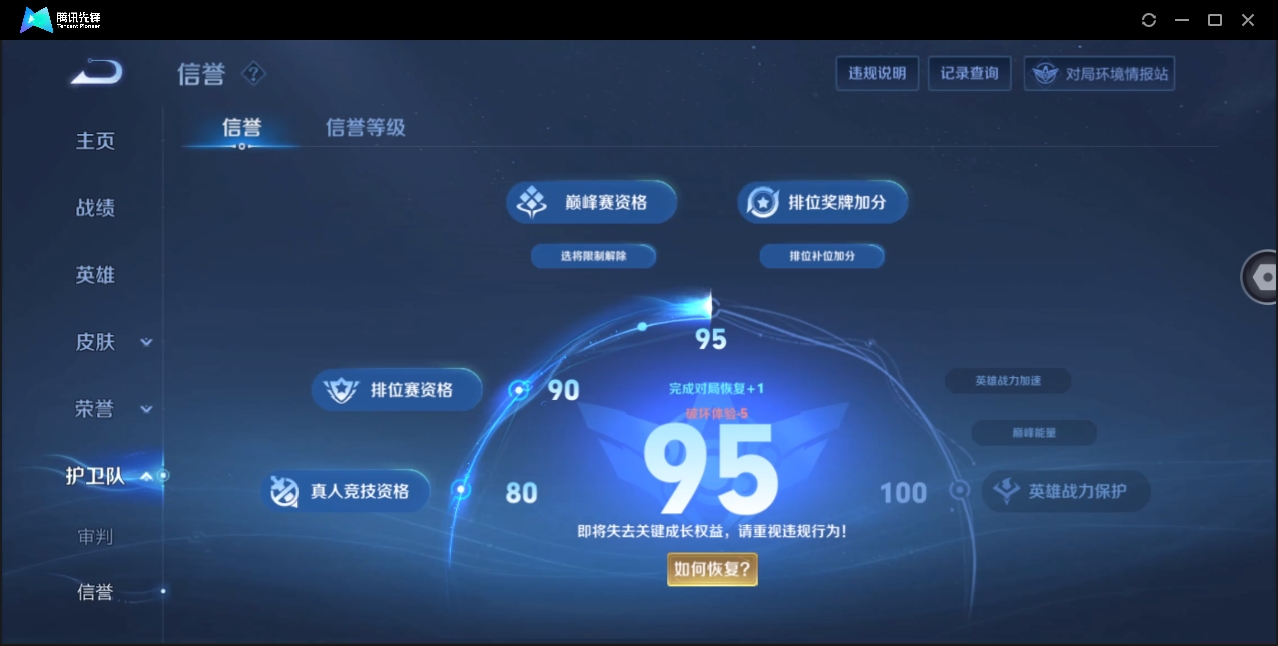The width and height of the screenshot is (1278, 646).
Task: Click the Tencent Pioneer logo icon
Action: click(37, 20)
